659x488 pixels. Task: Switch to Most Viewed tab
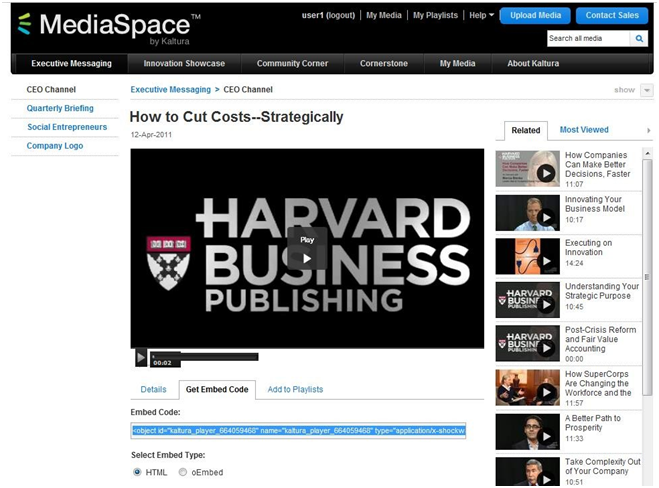coord(584,130)
